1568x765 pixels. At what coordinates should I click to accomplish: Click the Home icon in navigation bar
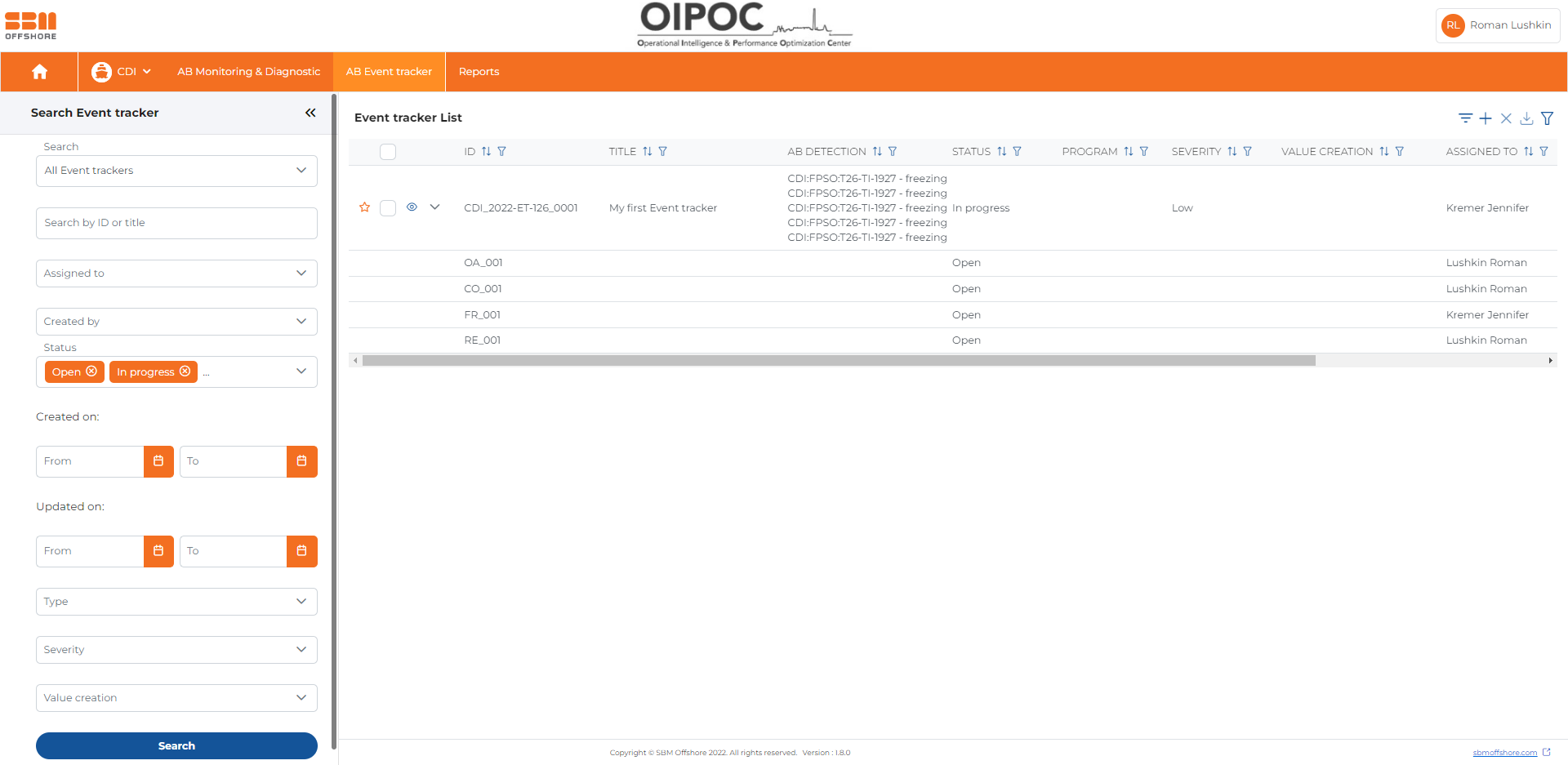pos(39,72)
